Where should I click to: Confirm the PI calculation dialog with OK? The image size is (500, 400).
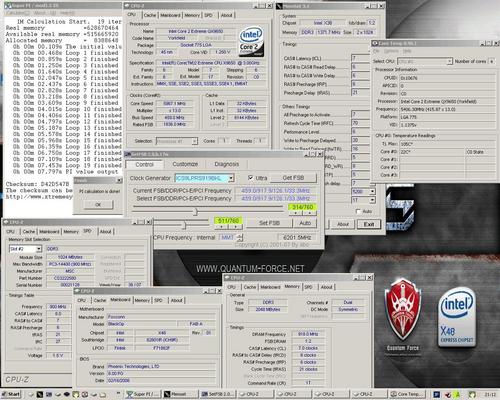98,205
